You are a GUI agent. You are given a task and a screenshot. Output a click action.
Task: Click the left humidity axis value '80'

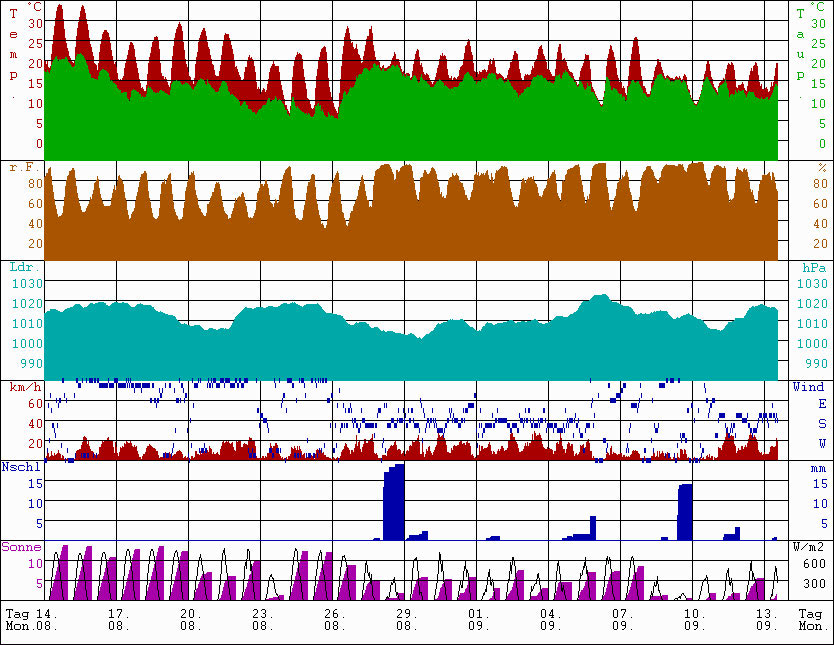[35, 183]
